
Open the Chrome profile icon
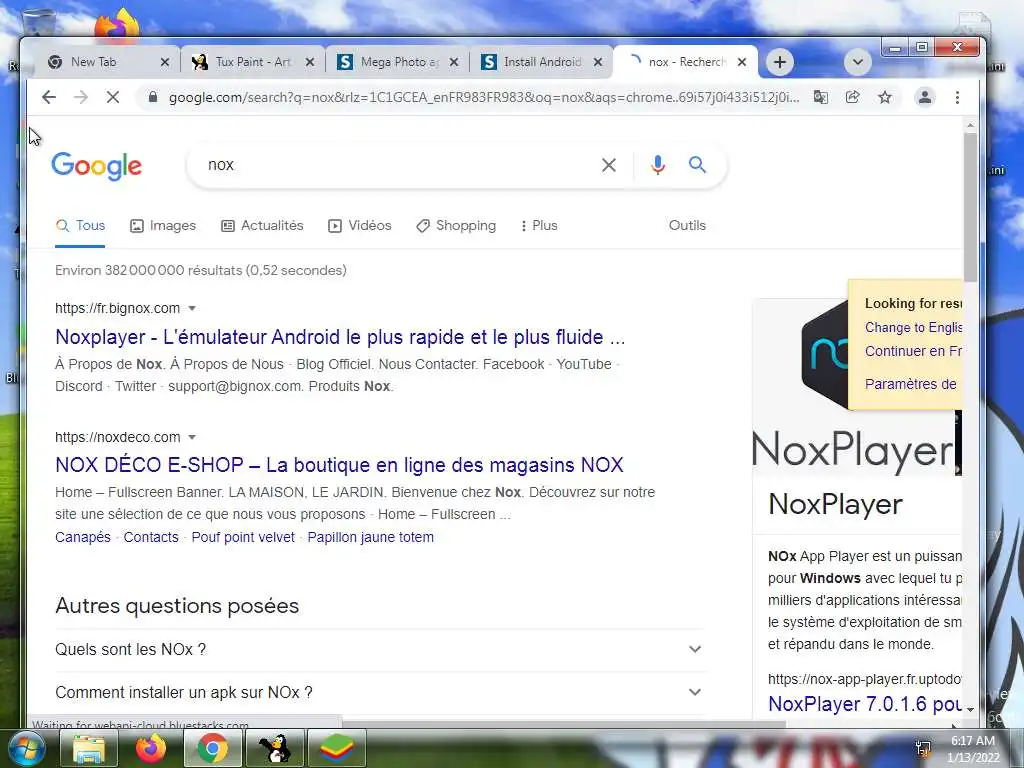click(x=925, y=97)
